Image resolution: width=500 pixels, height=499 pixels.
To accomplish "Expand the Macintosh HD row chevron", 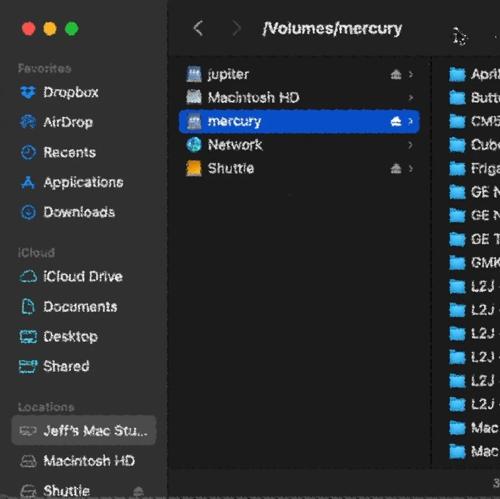I will (x=411, y=98).
